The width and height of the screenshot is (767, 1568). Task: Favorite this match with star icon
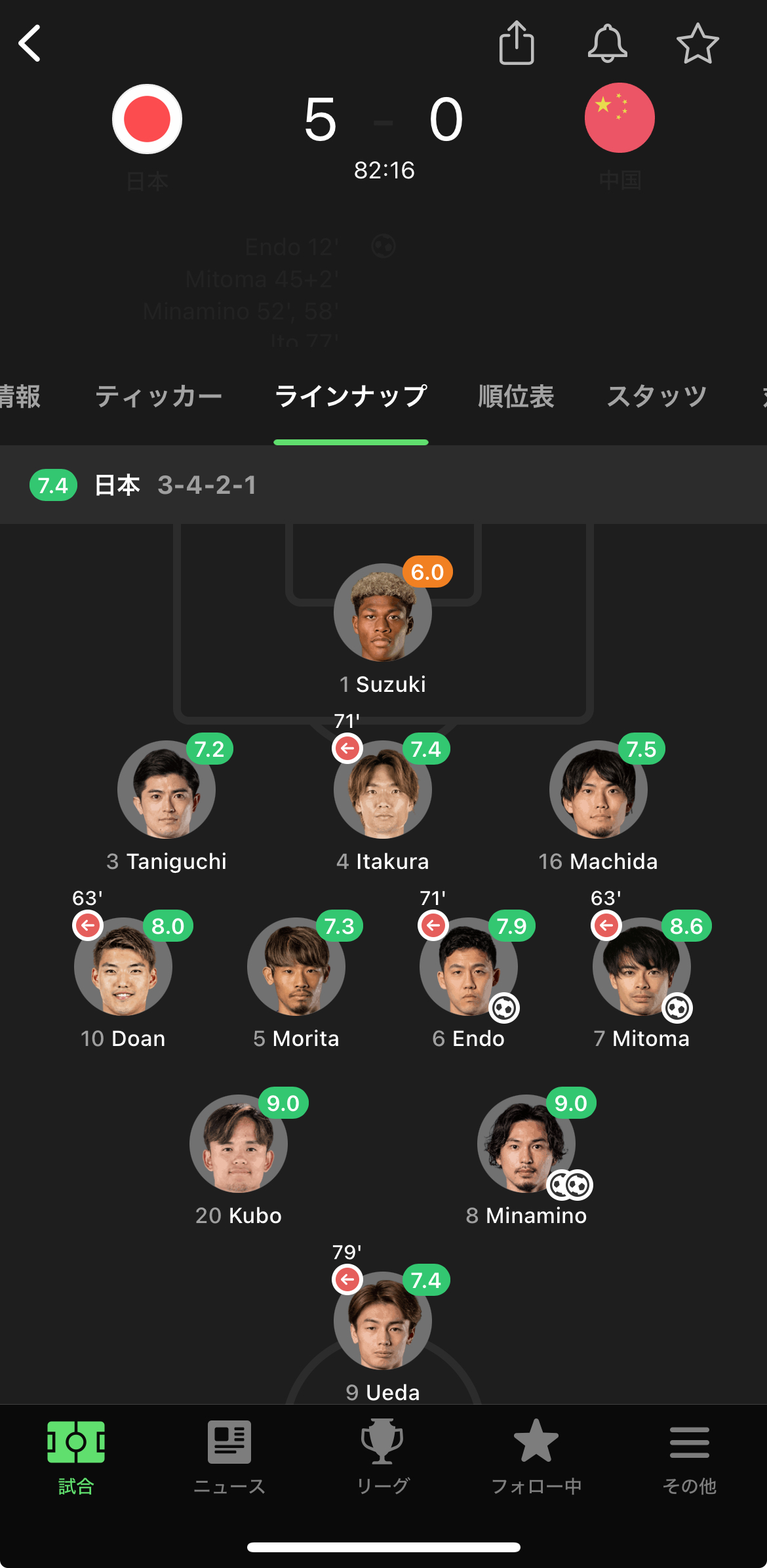[698, 44]
